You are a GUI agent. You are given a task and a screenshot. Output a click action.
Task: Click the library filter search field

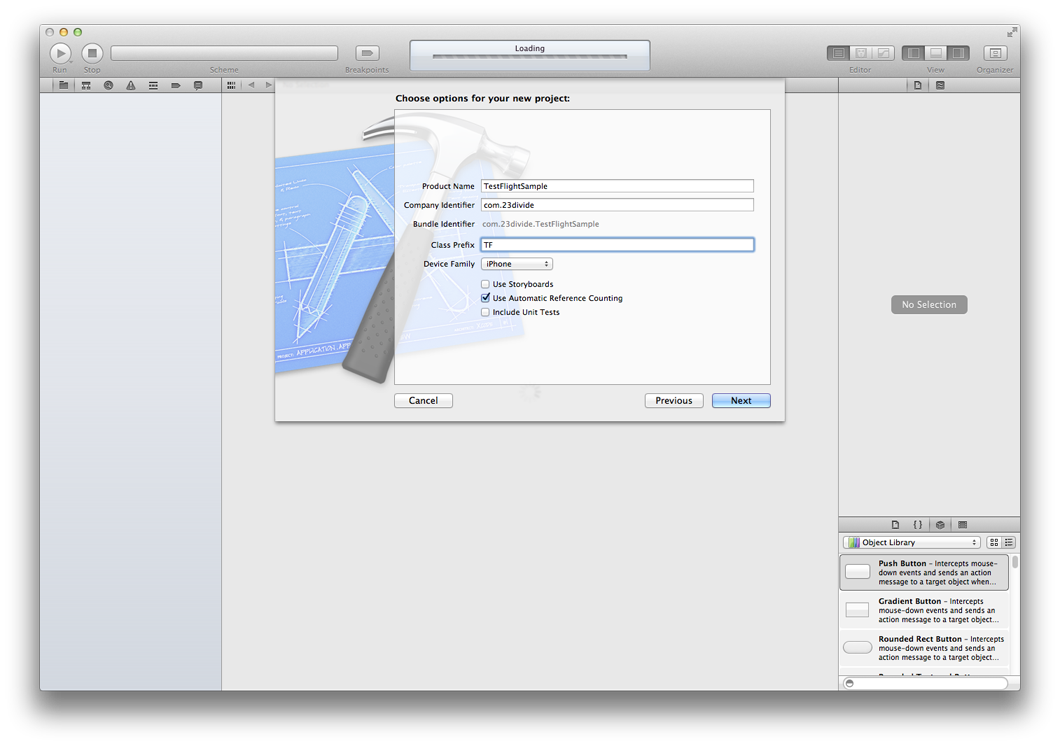[925, 683]
